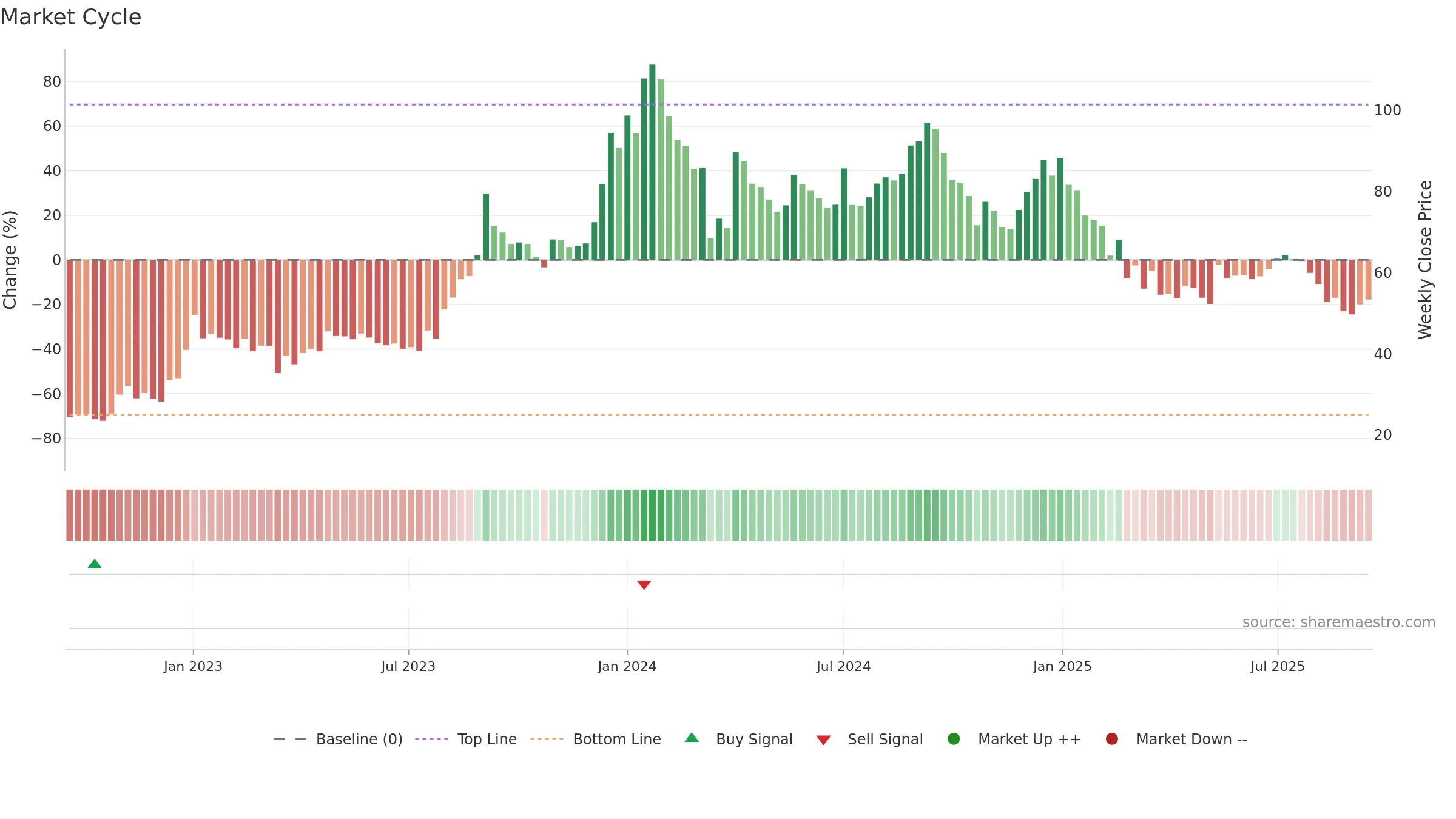The height and width of the screenshot is (819, 1456).
Task: Click the source: sharemaestro.com text
Action: (1339, 622)
